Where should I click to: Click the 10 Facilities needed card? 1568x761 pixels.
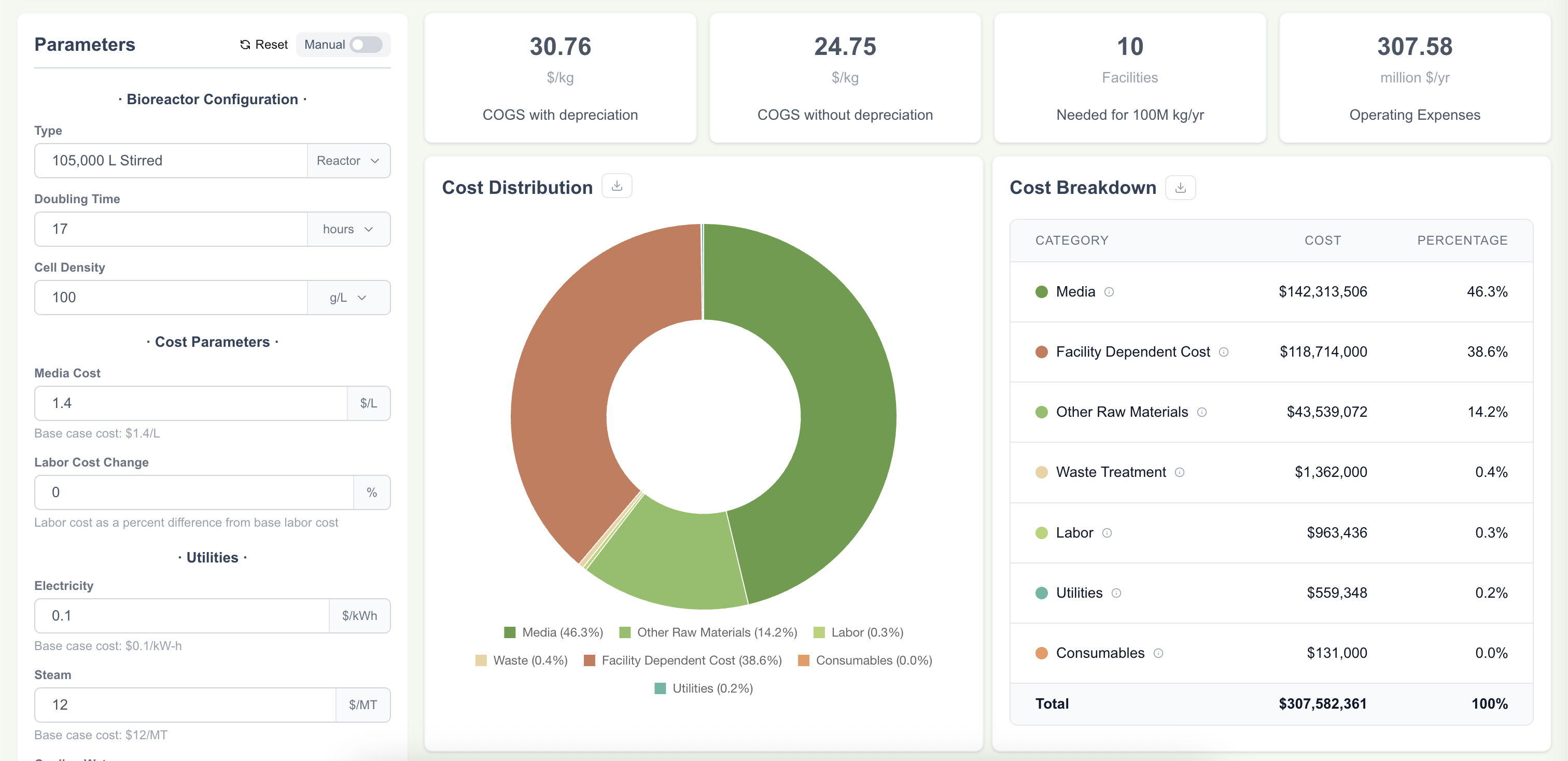coord(1130,78)
